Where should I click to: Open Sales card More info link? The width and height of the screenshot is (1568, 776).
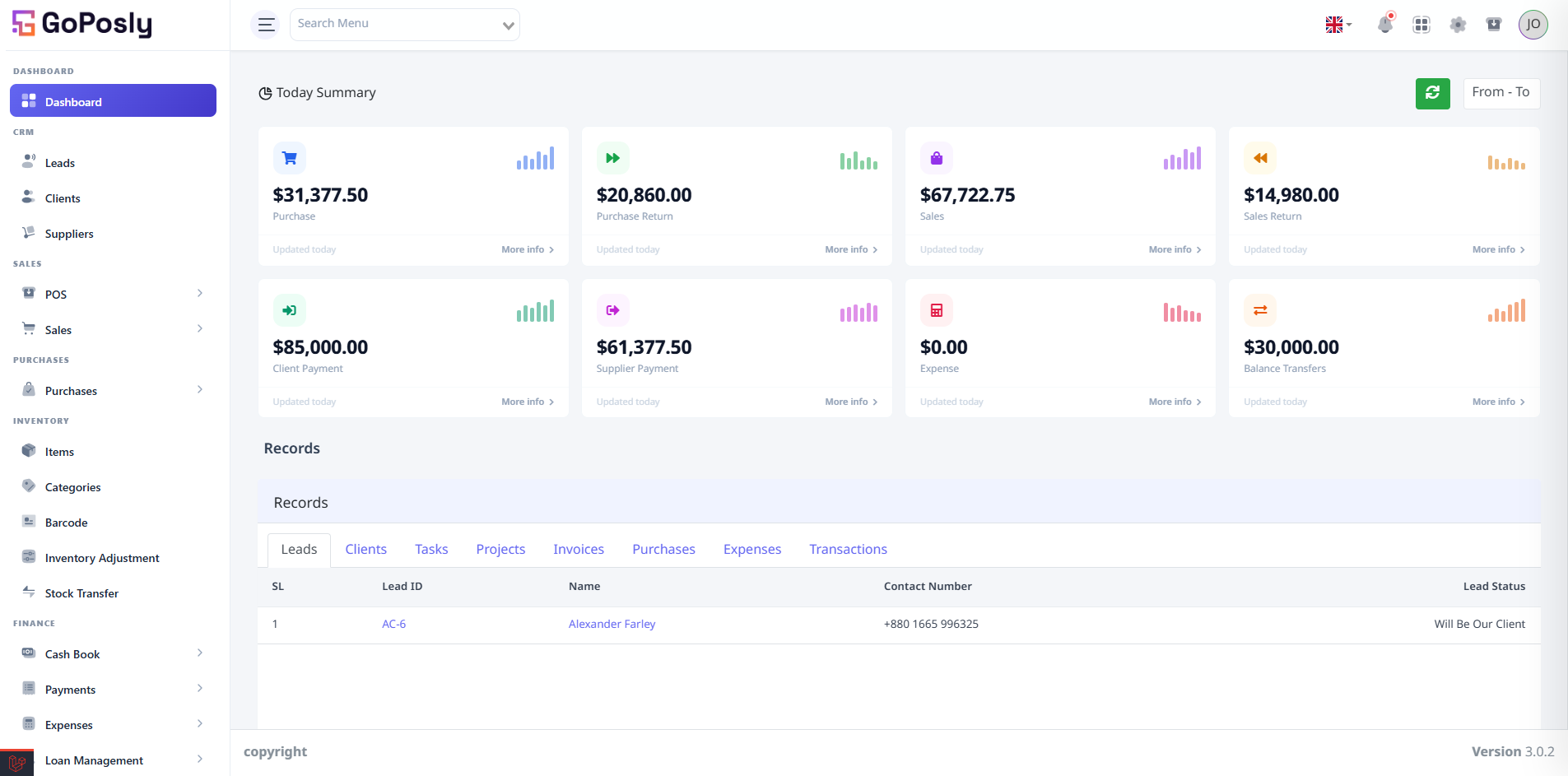(x=1175, y=249)
